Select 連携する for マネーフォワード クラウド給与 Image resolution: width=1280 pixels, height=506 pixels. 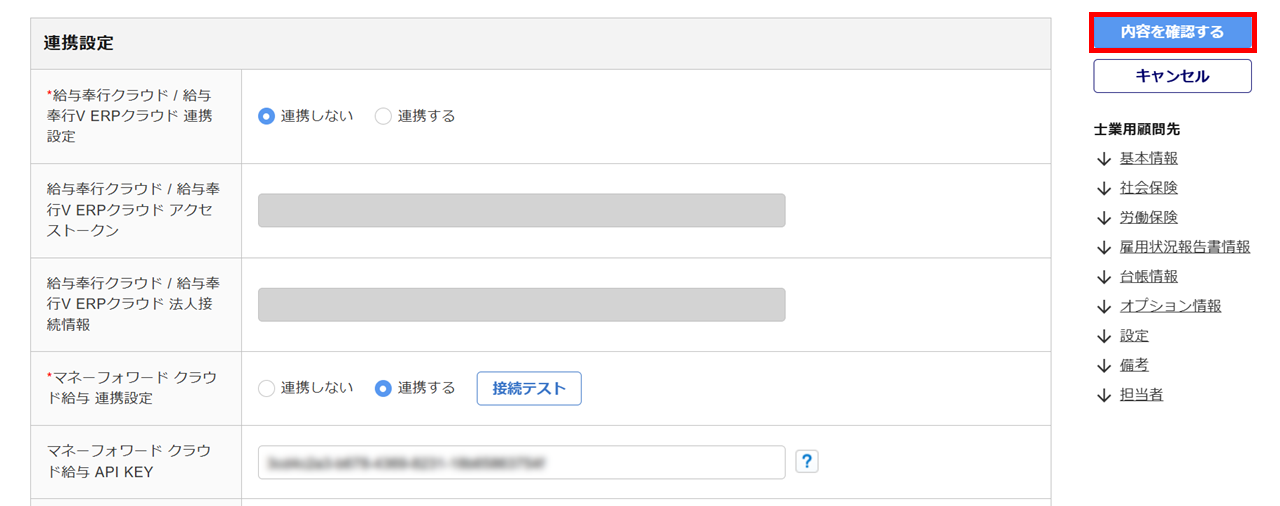[383, 388]
